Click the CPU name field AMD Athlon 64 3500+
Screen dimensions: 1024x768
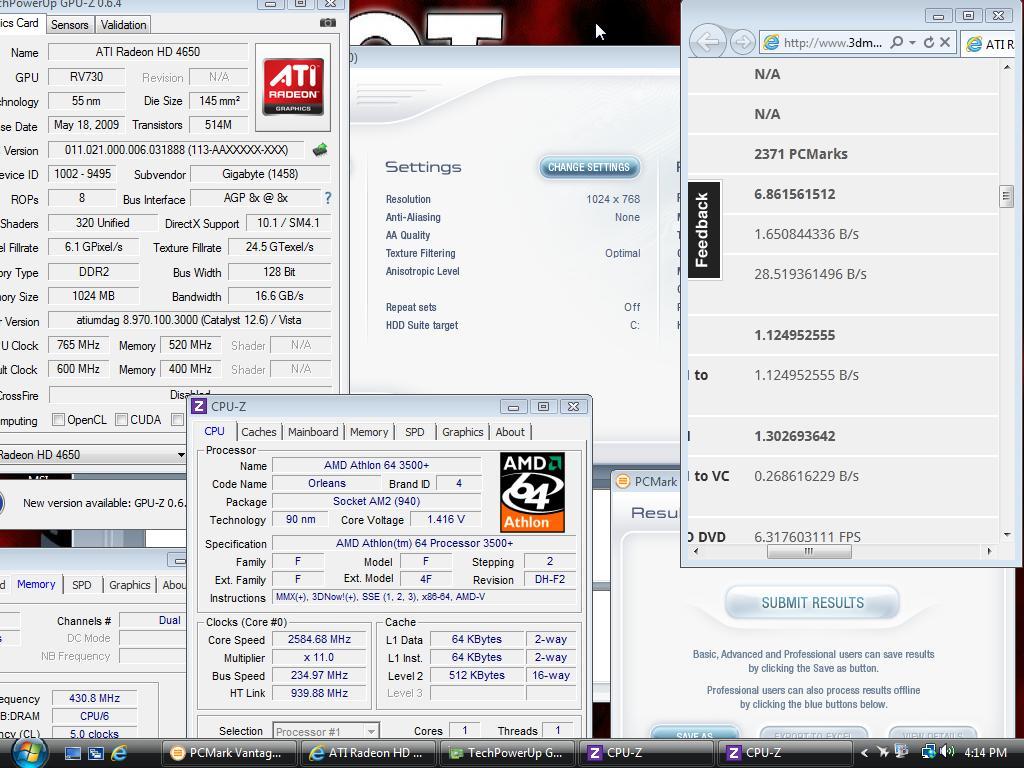click(377, 465)
